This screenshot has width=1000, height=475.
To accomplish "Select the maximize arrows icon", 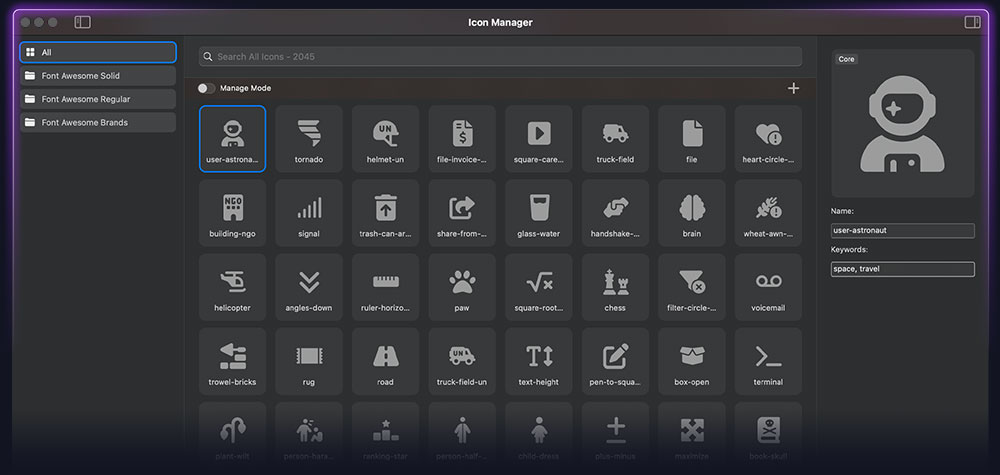I will pyautogui.click(x=692, y=435).
